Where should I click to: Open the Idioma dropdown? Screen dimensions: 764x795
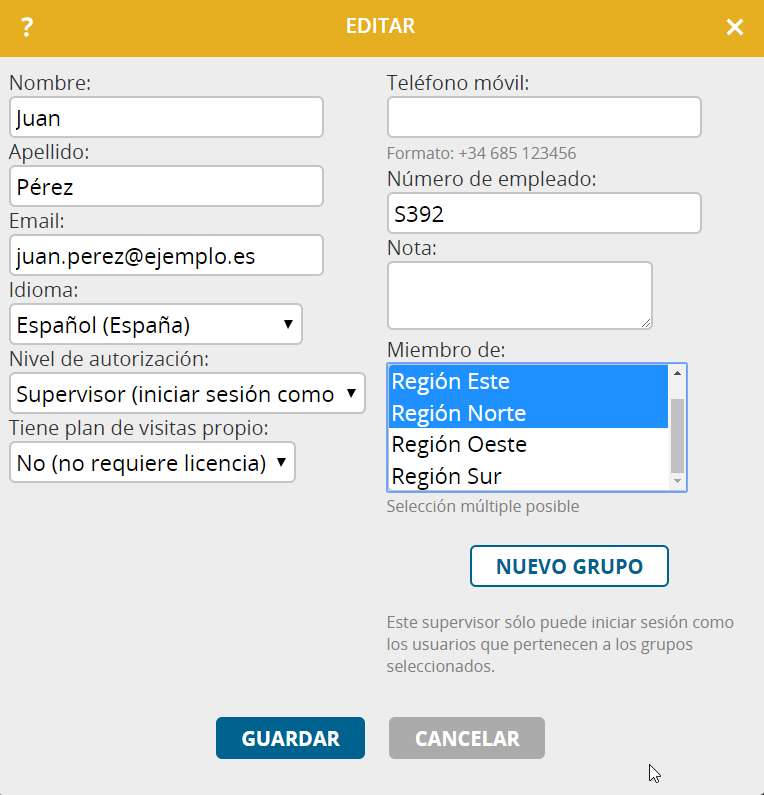coord(156,324)
